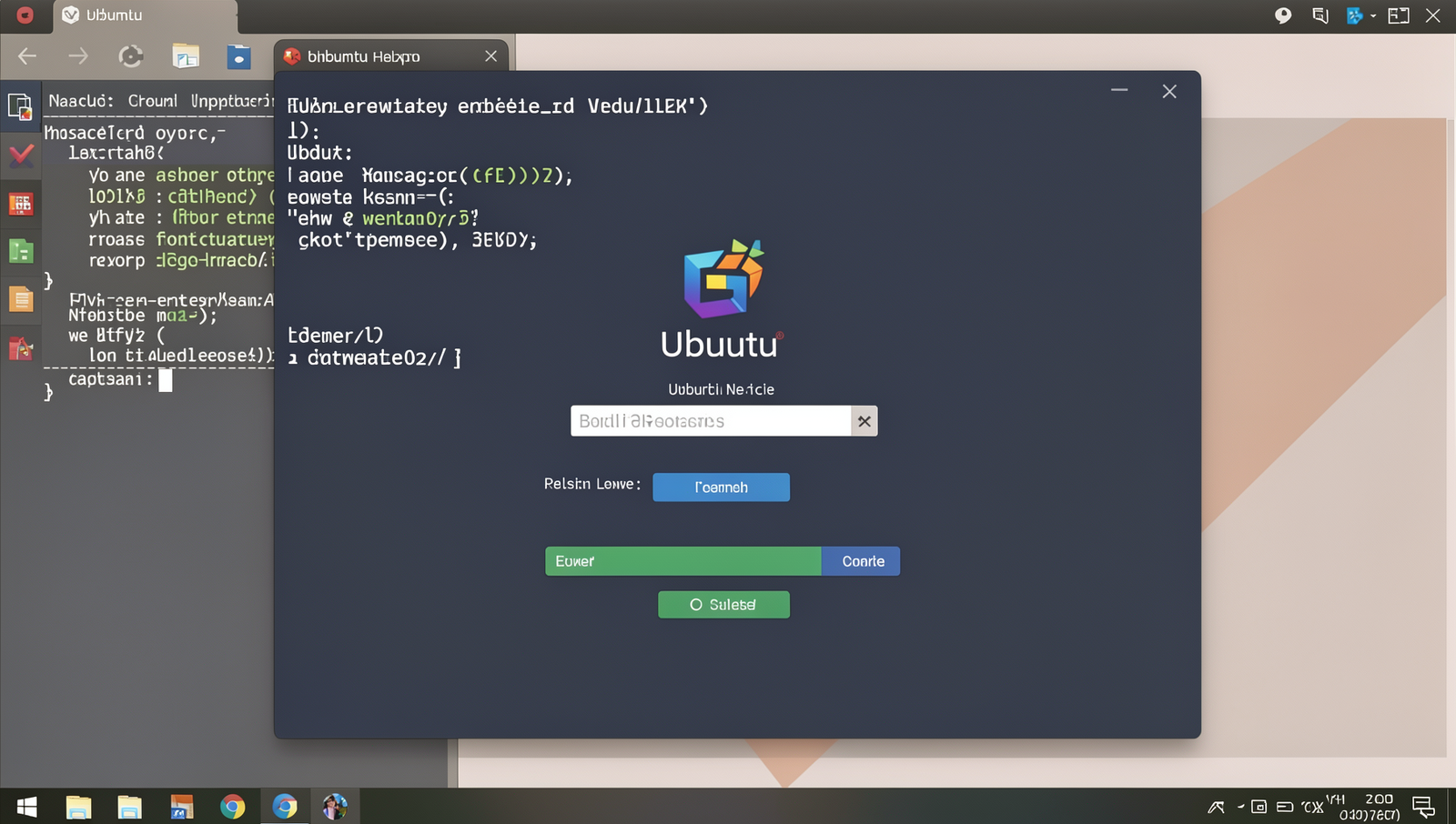Click the split layout icon in top bar
1456x824 pixels.
(1399, 15)
